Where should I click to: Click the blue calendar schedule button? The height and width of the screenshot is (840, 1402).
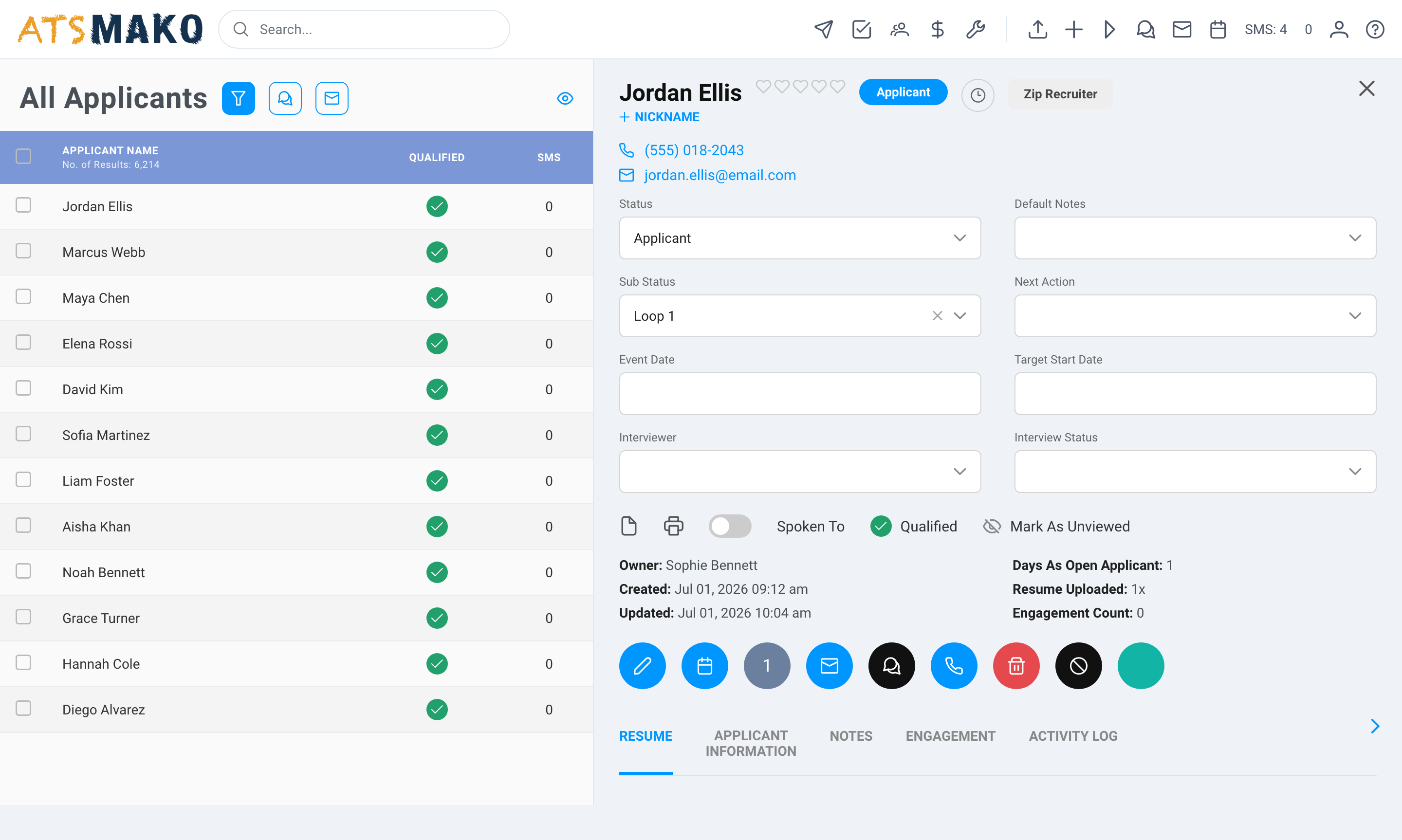(705, 666)
